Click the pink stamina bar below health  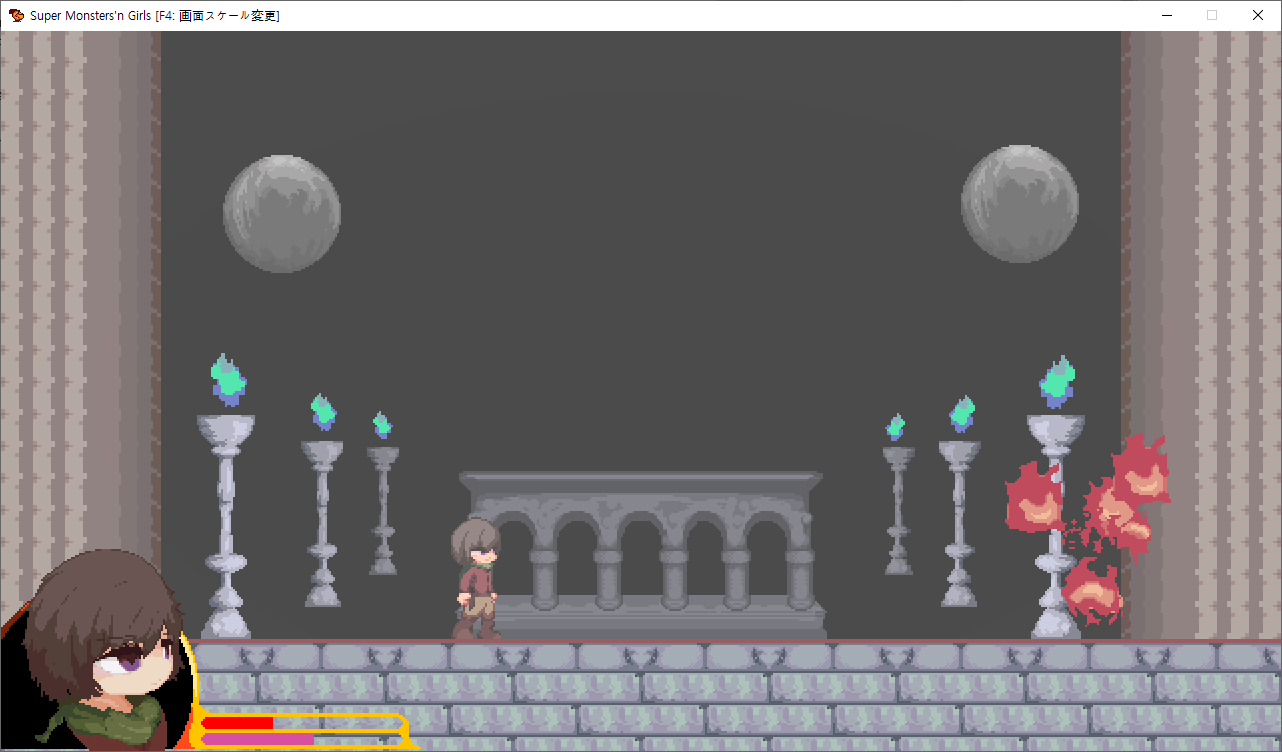click(258, 739)
